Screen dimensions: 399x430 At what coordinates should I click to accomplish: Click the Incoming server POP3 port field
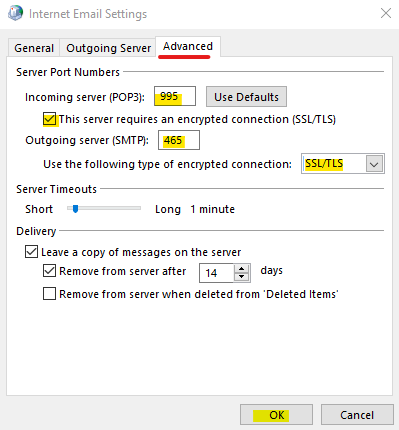[x=175, y=96]
